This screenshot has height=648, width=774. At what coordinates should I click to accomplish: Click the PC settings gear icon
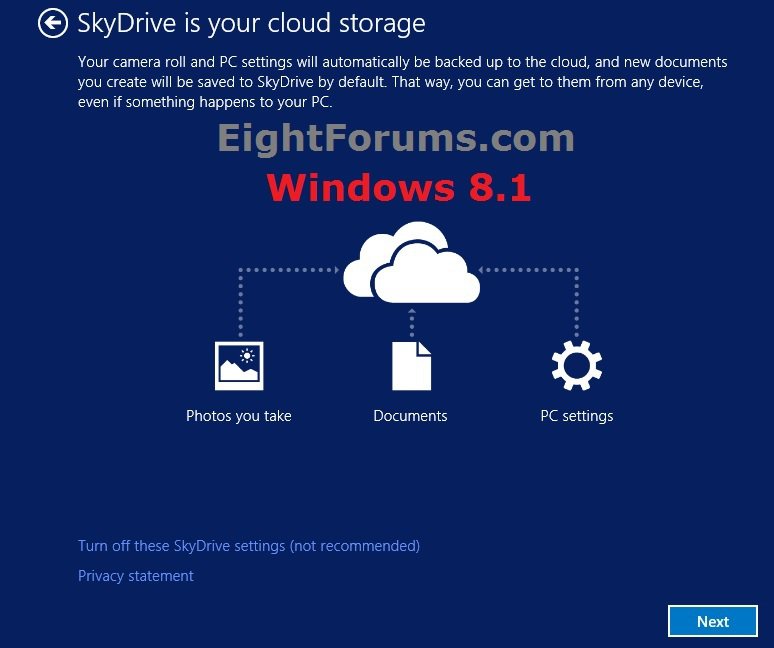[x=577, y=366]
